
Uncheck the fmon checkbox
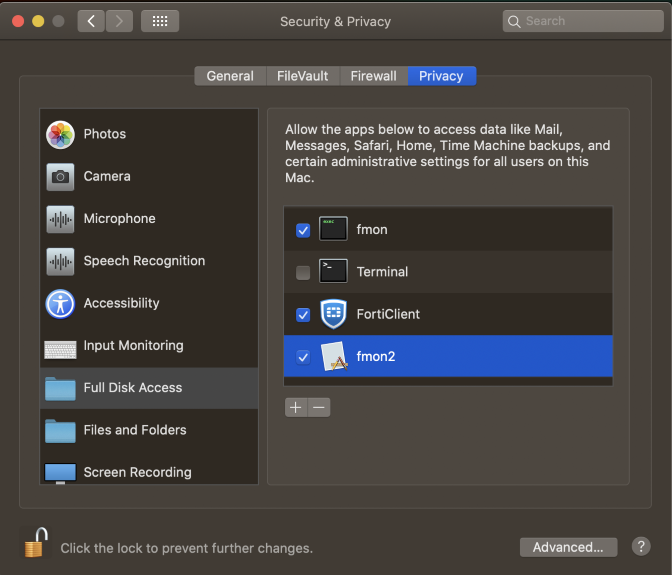pos(303,230)
